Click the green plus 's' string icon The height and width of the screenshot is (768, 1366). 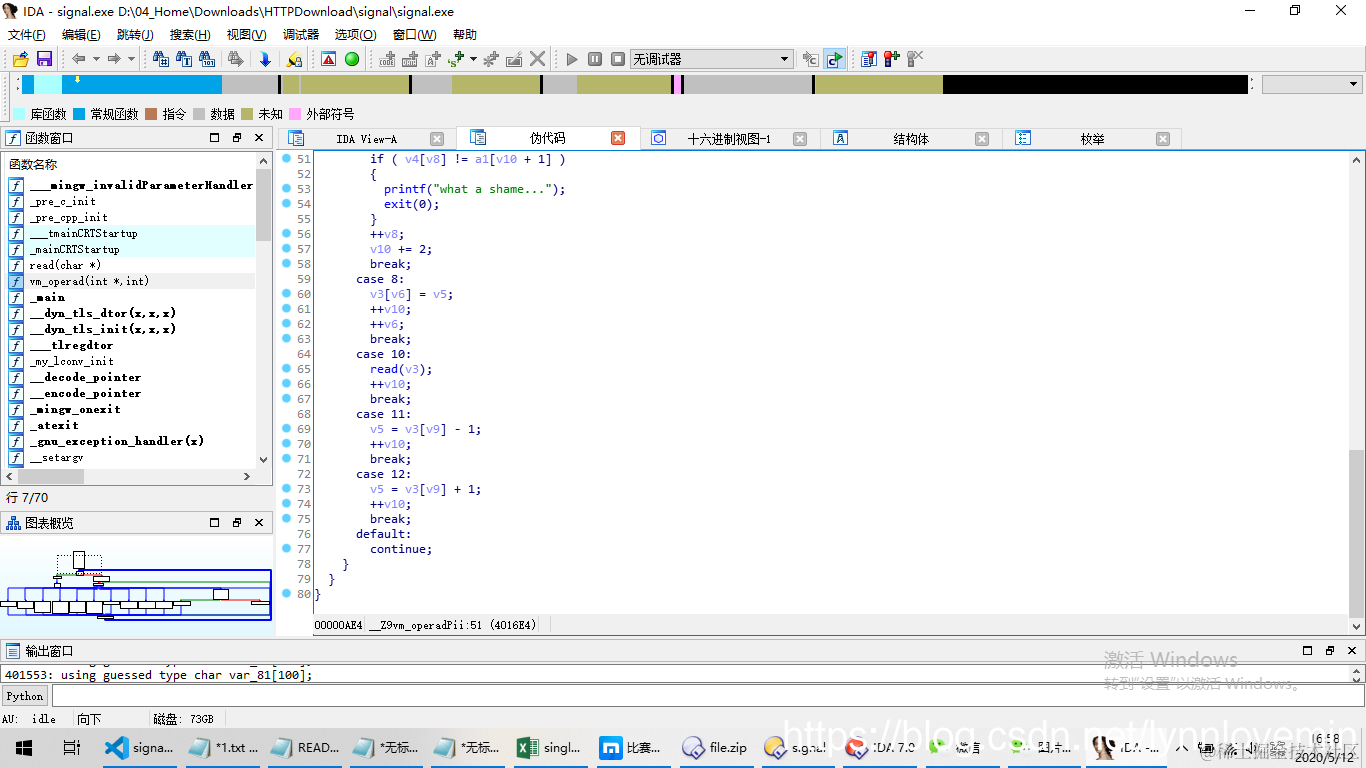click(x=457, y=59)
